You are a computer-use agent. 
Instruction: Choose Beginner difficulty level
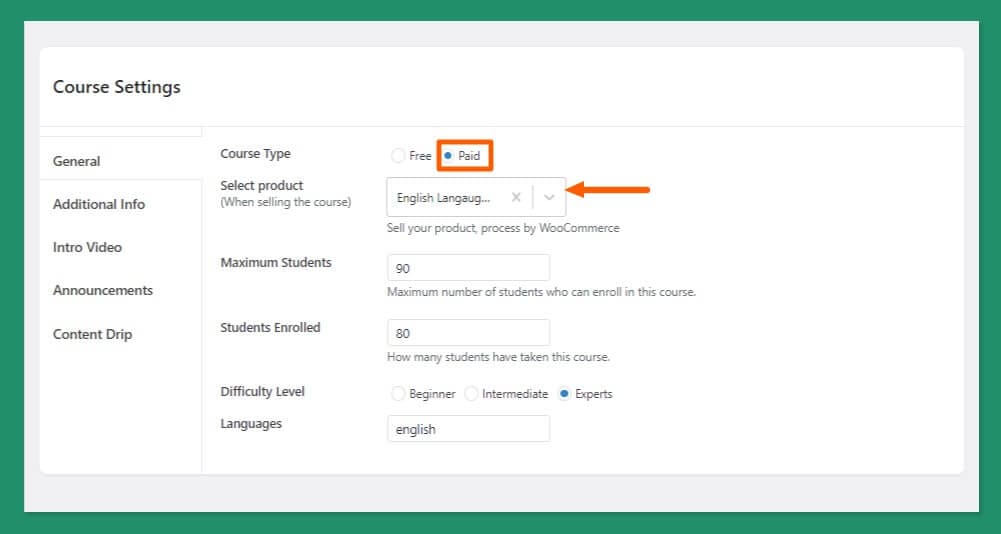coord(398,394)
